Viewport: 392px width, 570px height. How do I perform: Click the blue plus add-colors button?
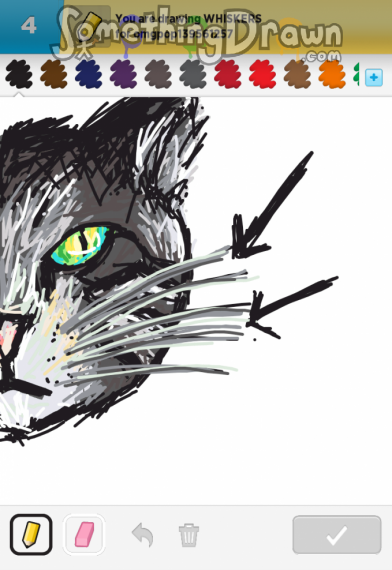pos(374,77)
